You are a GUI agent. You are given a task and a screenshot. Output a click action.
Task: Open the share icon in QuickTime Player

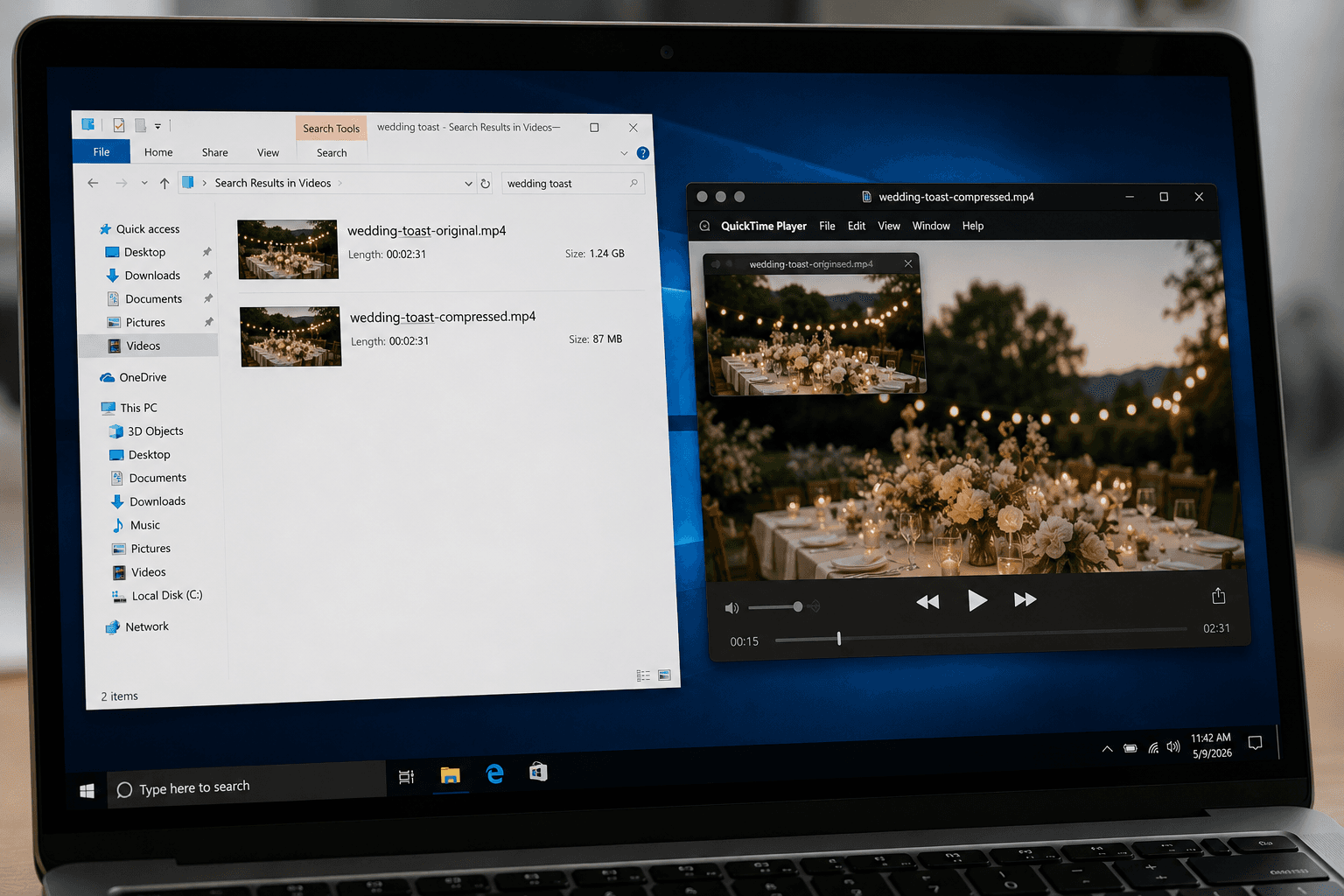click(1218, 596)
